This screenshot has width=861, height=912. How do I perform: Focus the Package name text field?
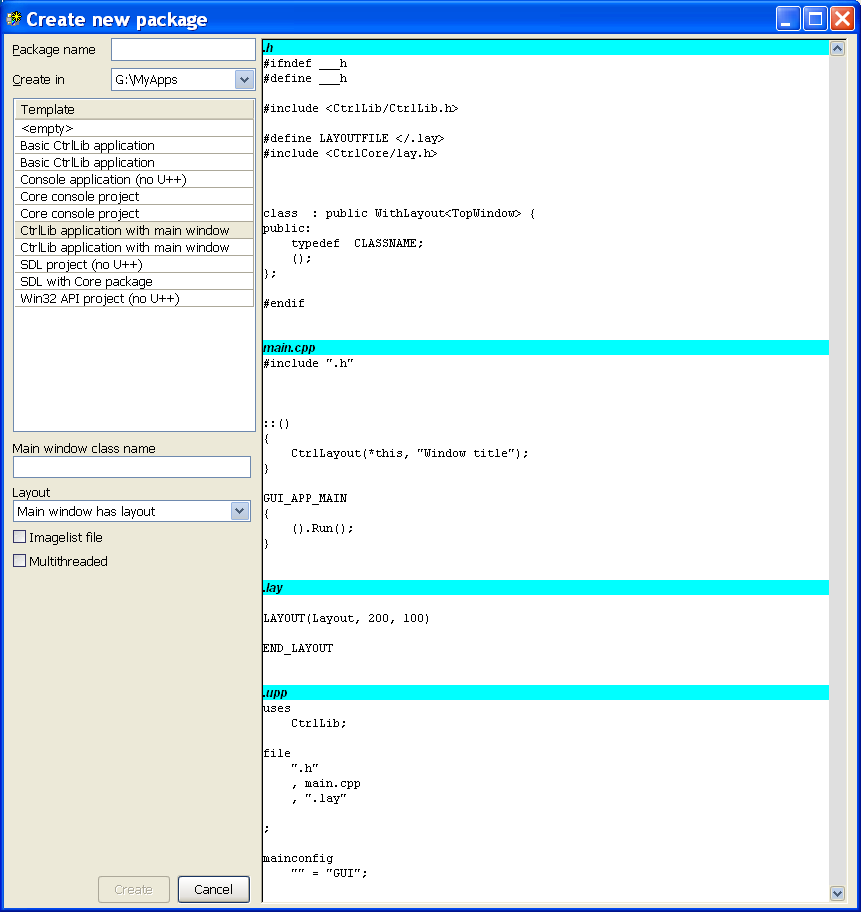click(183, 50)
